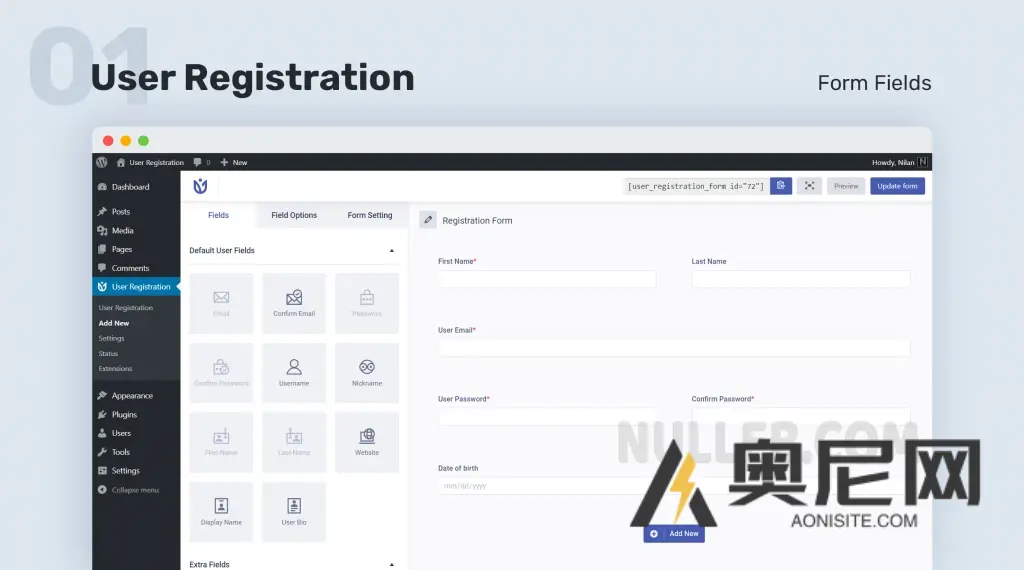Select the Last Name field tile
The width and height of the screenshot is (1024, 570).
294,442
